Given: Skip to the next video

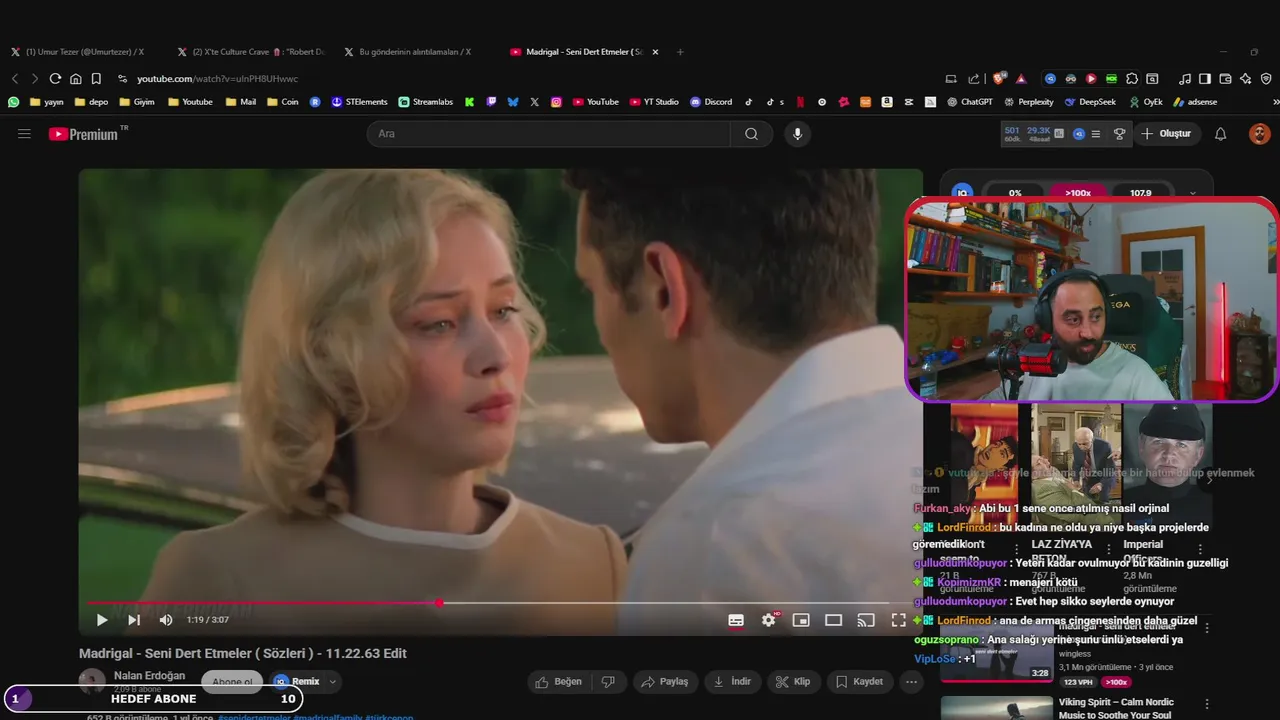Looking at the screenshot, I should pyautogui.click(x=134, y=620).
